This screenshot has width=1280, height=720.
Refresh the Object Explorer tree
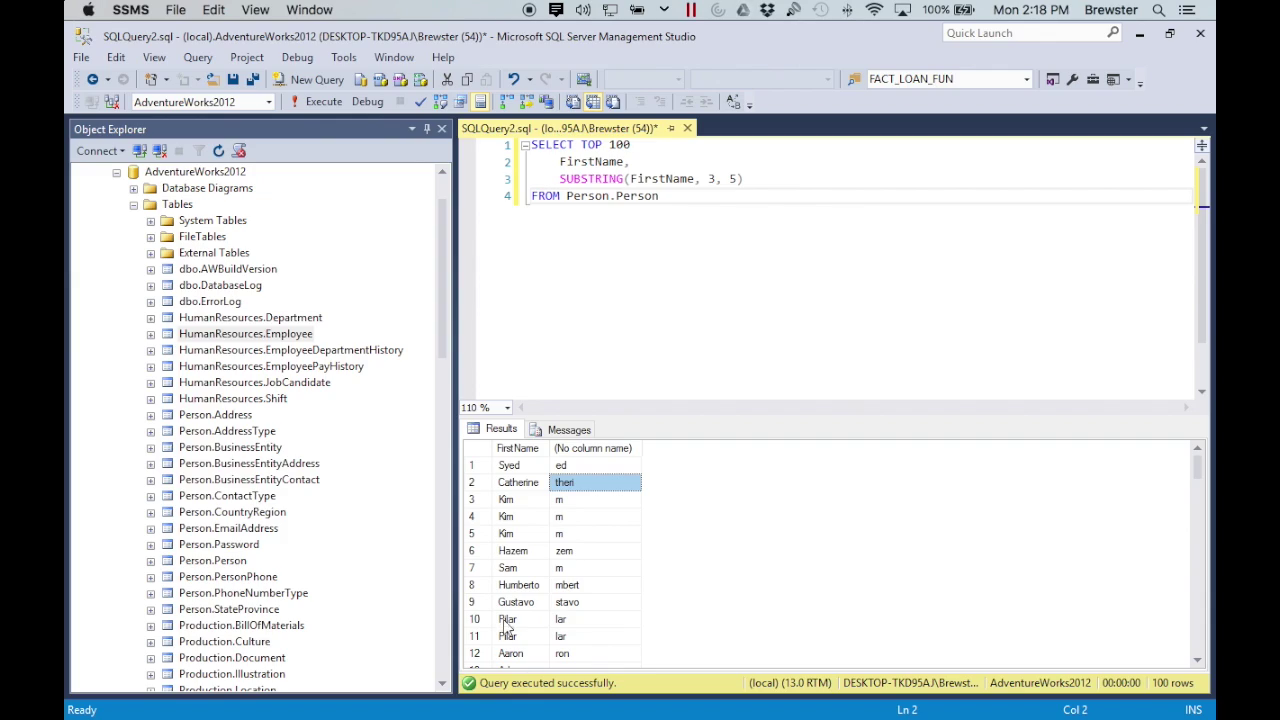tap(218, 151)
